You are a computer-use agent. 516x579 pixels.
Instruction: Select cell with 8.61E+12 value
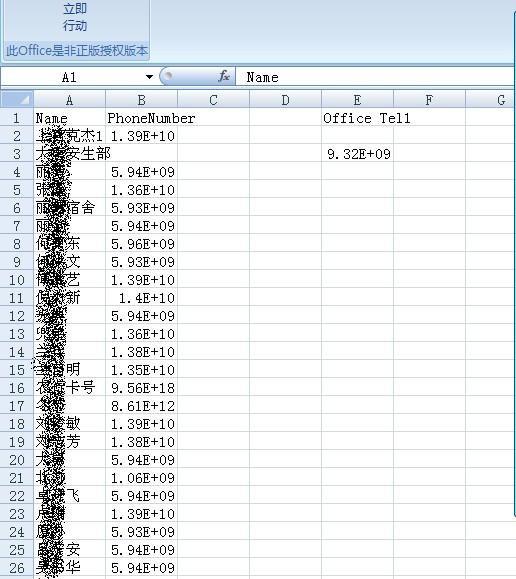pyautogui.click(x=141, y=406)
